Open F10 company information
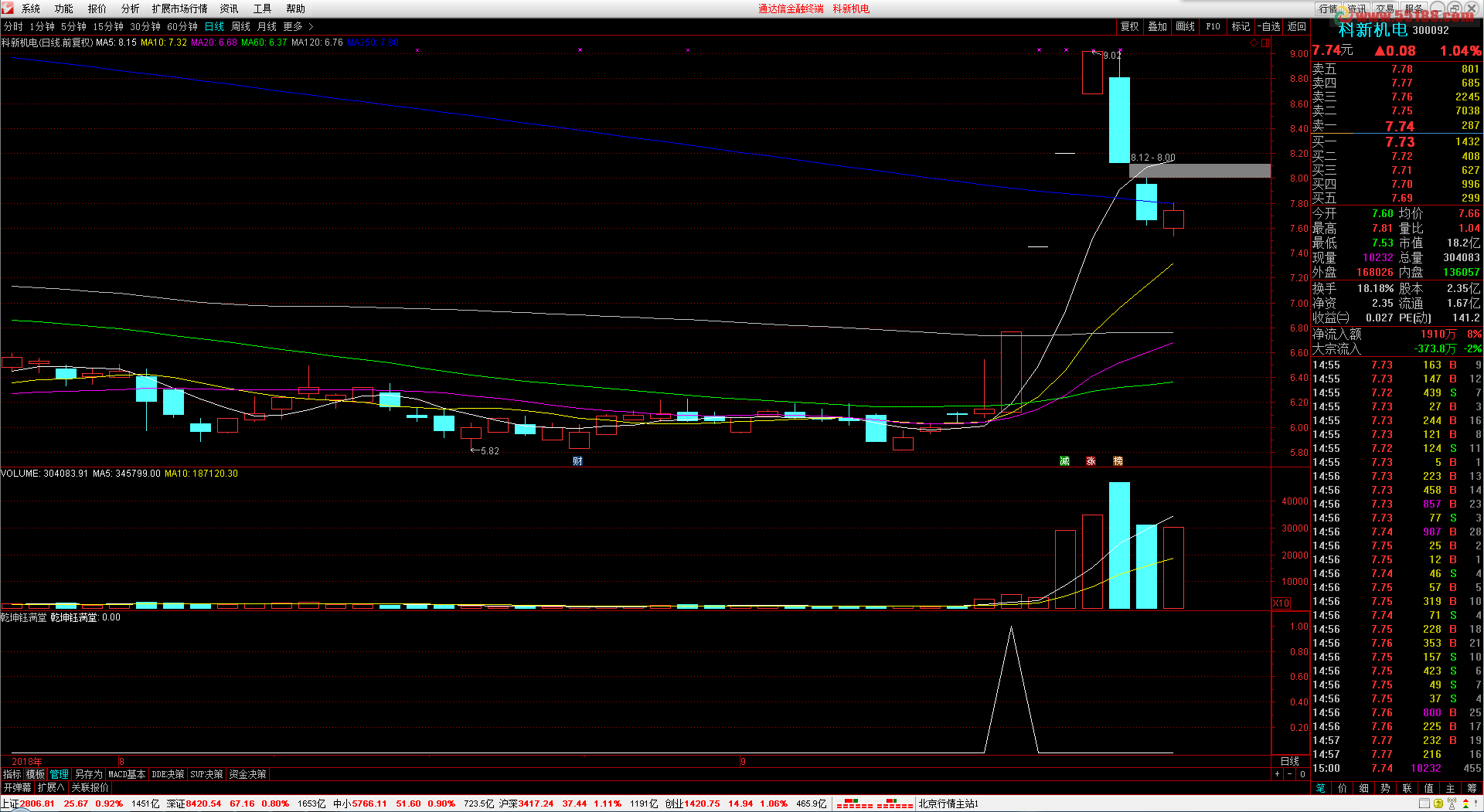1484x812 pixels. point(1213,26)
